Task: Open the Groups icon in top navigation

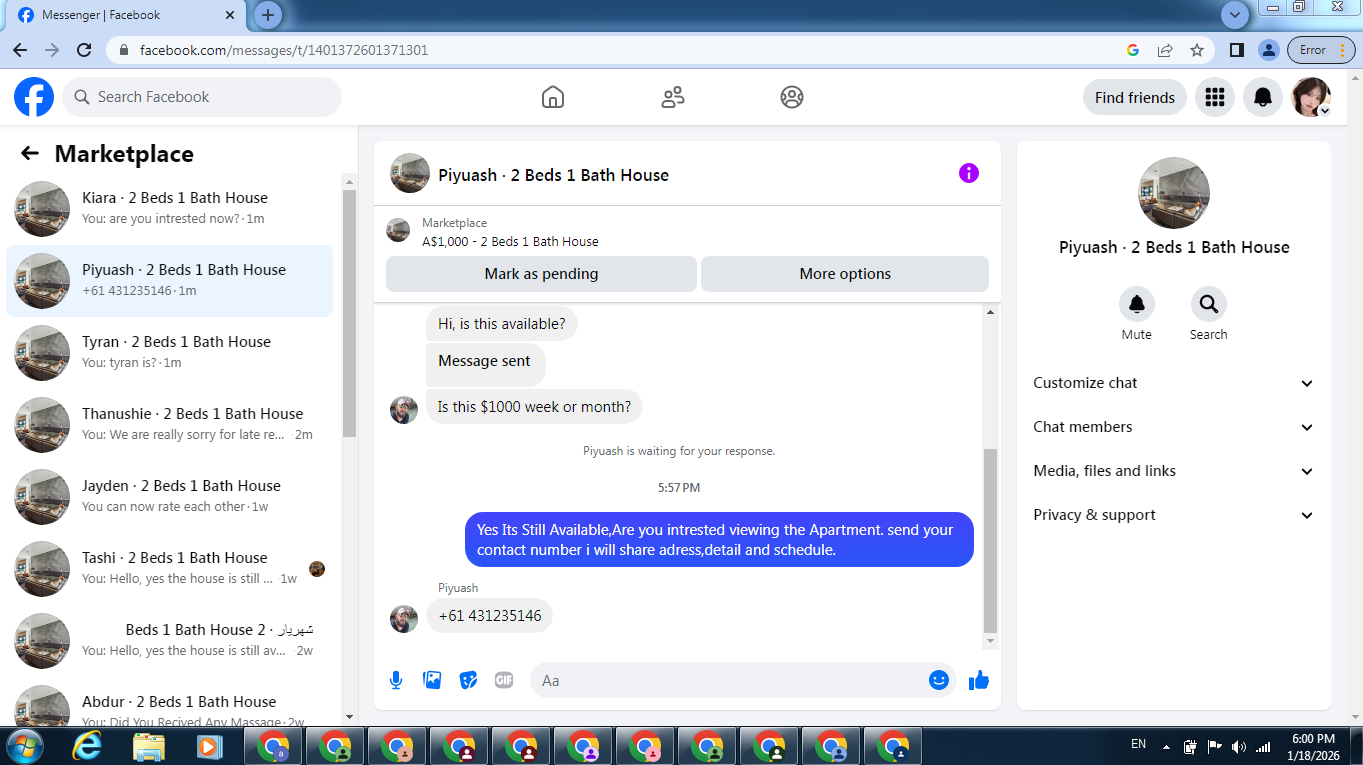Action: 792,97
